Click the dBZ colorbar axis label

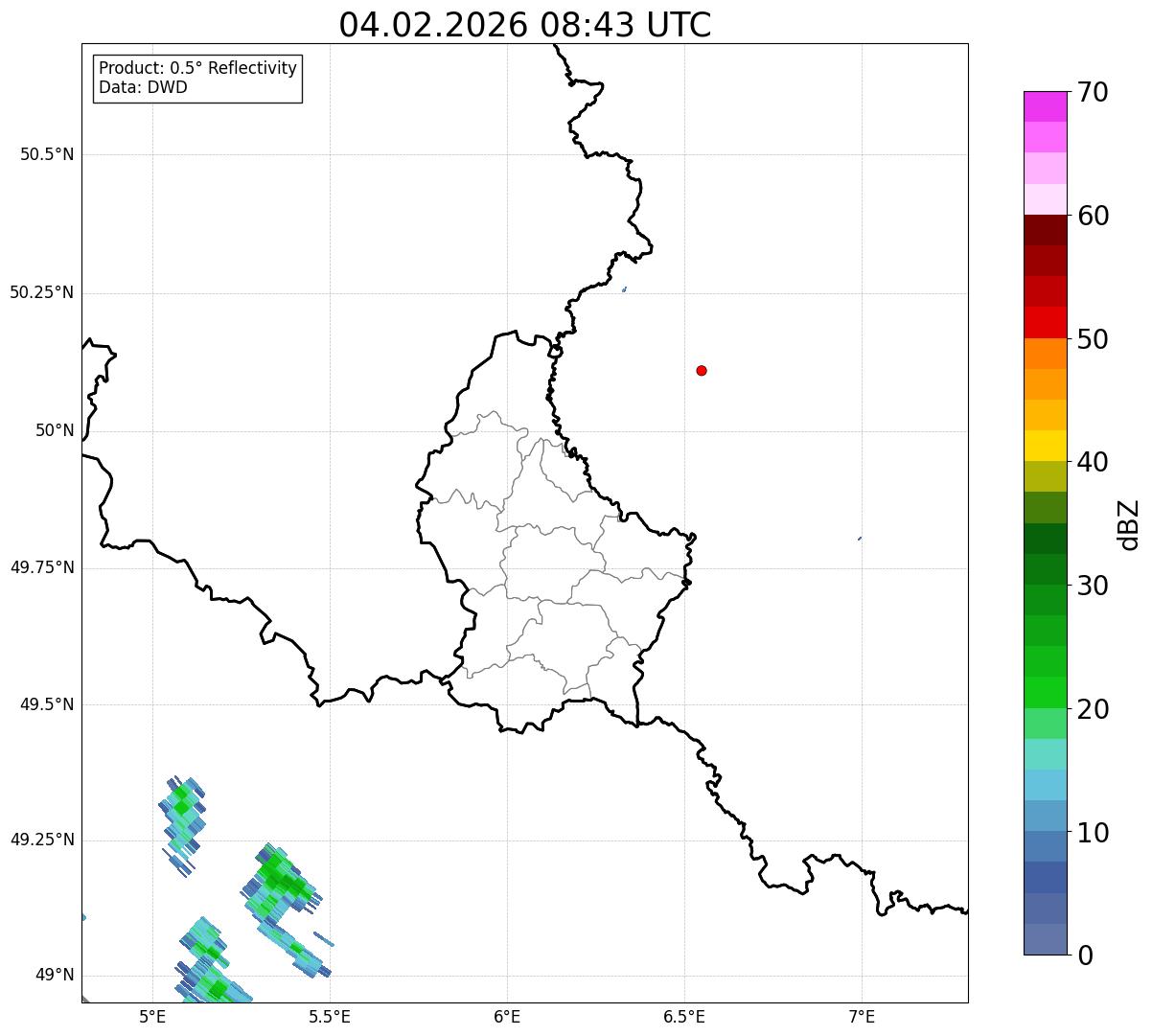[x=1129, y=523]
